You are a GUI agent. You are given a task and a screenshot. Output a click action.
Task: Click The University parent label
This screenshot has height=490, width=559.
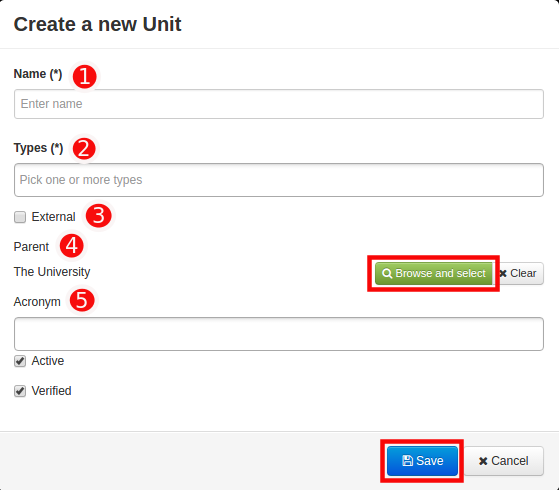pyautogui.click(x=52, y=272)
